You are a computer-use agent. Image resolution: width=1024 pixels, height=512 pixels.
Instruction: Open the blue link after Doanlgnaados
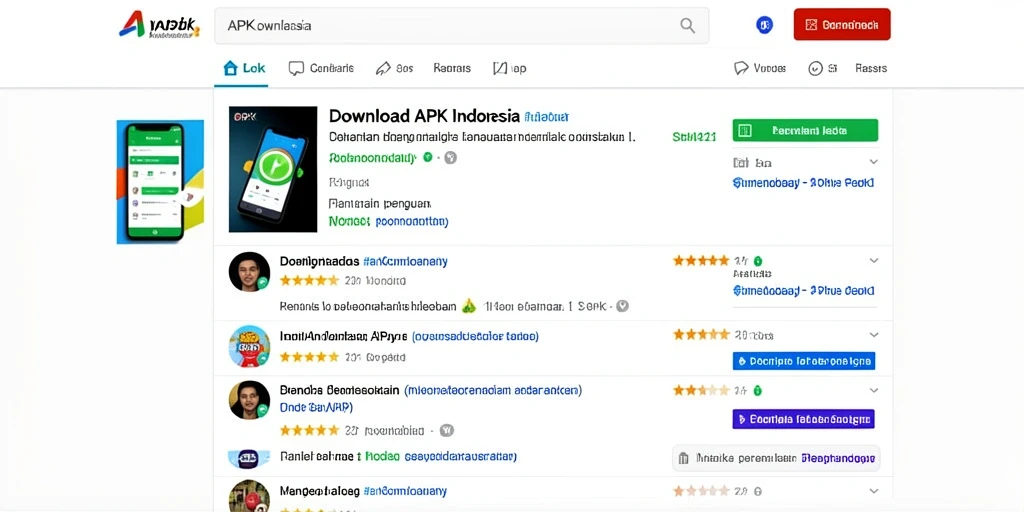(406, 261)
